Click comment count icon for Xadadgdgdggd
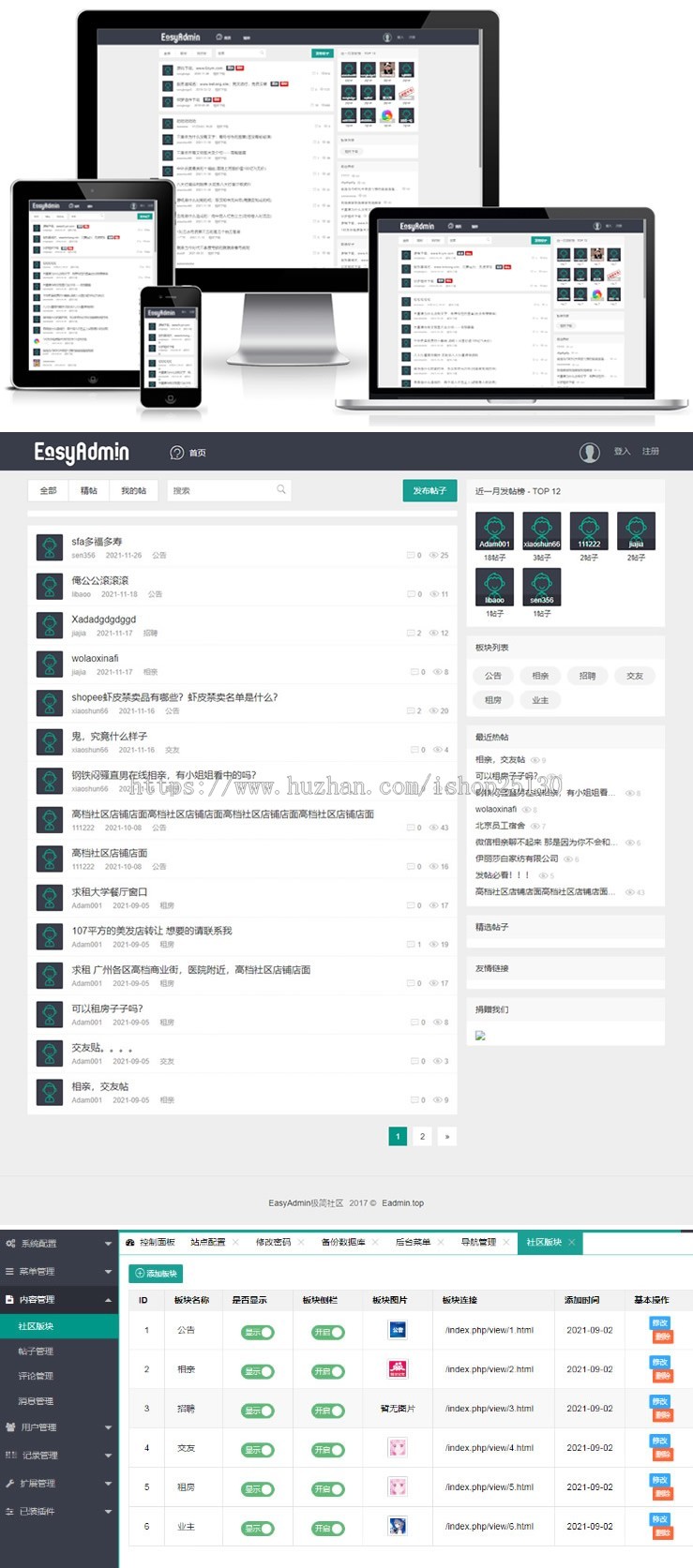Image resolution: width=693 pixels, height=1568 pixels. [410, 633]
